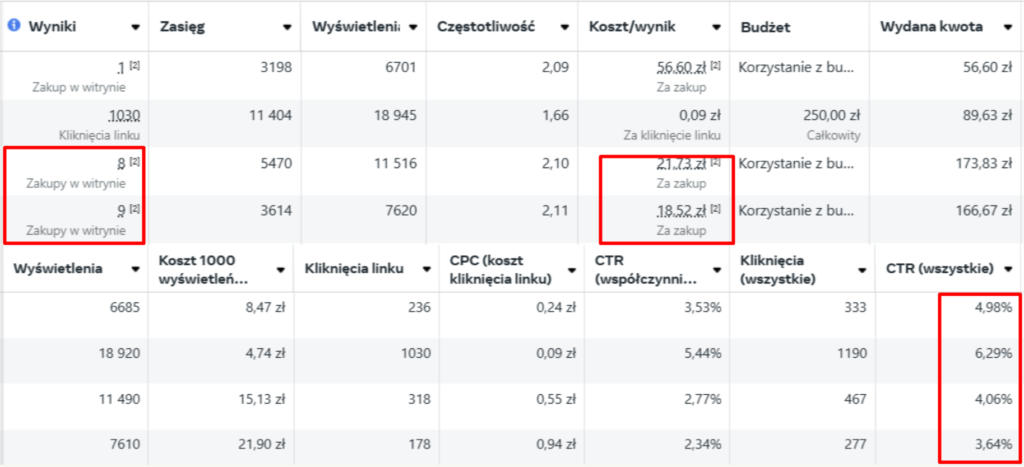Viewport: 1024px width, 467px height.
Task: Click the 21,73 zł cost per purchase
Action: (682, 163)
